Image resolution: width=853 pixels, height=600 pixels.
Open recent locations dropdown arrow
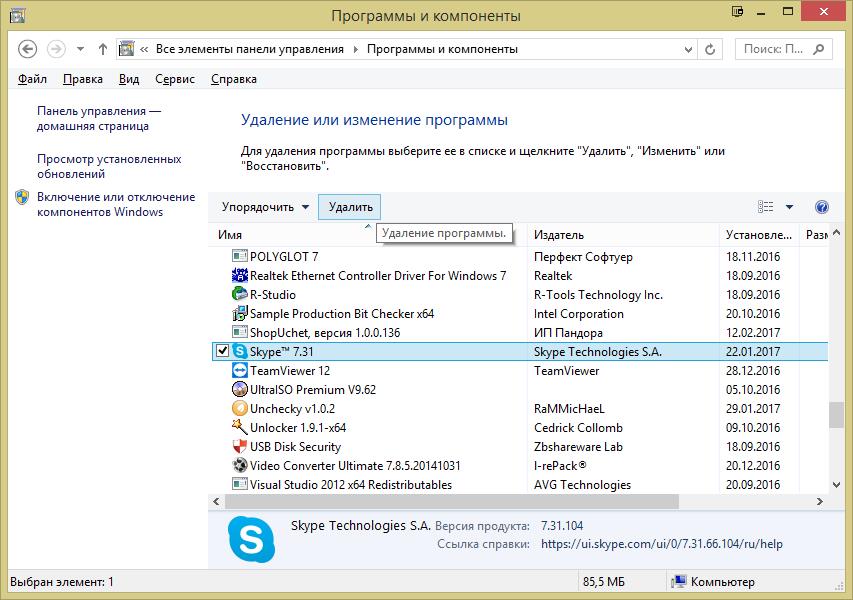tap(81, 49)
